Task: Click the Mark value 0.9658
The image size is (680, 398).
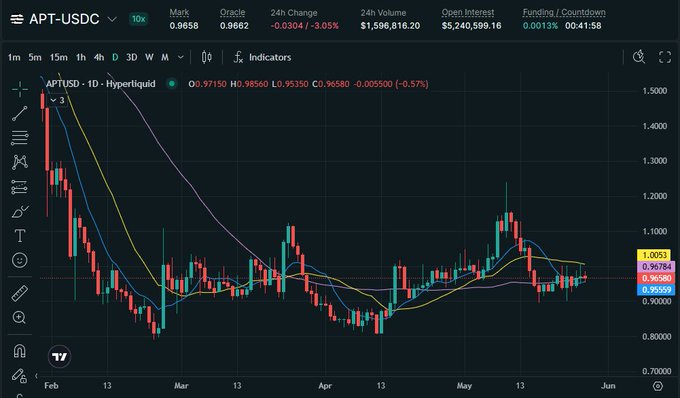Action: [x=184, y=26]
